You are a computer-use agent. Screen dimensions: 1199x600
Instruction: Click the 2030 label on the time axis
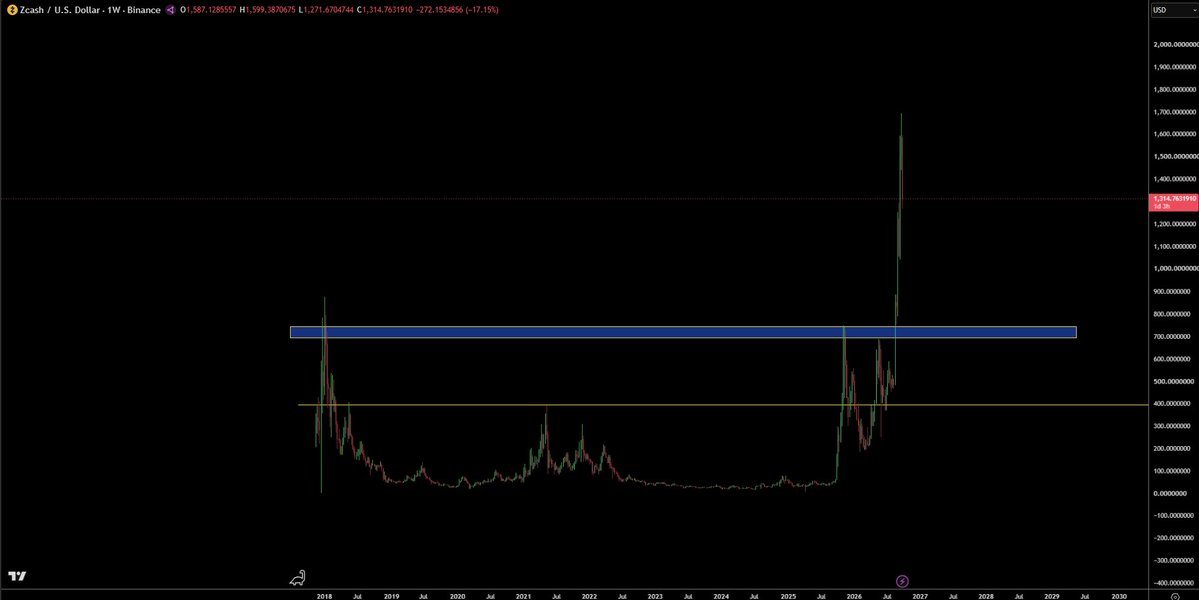click(1119, 595)
